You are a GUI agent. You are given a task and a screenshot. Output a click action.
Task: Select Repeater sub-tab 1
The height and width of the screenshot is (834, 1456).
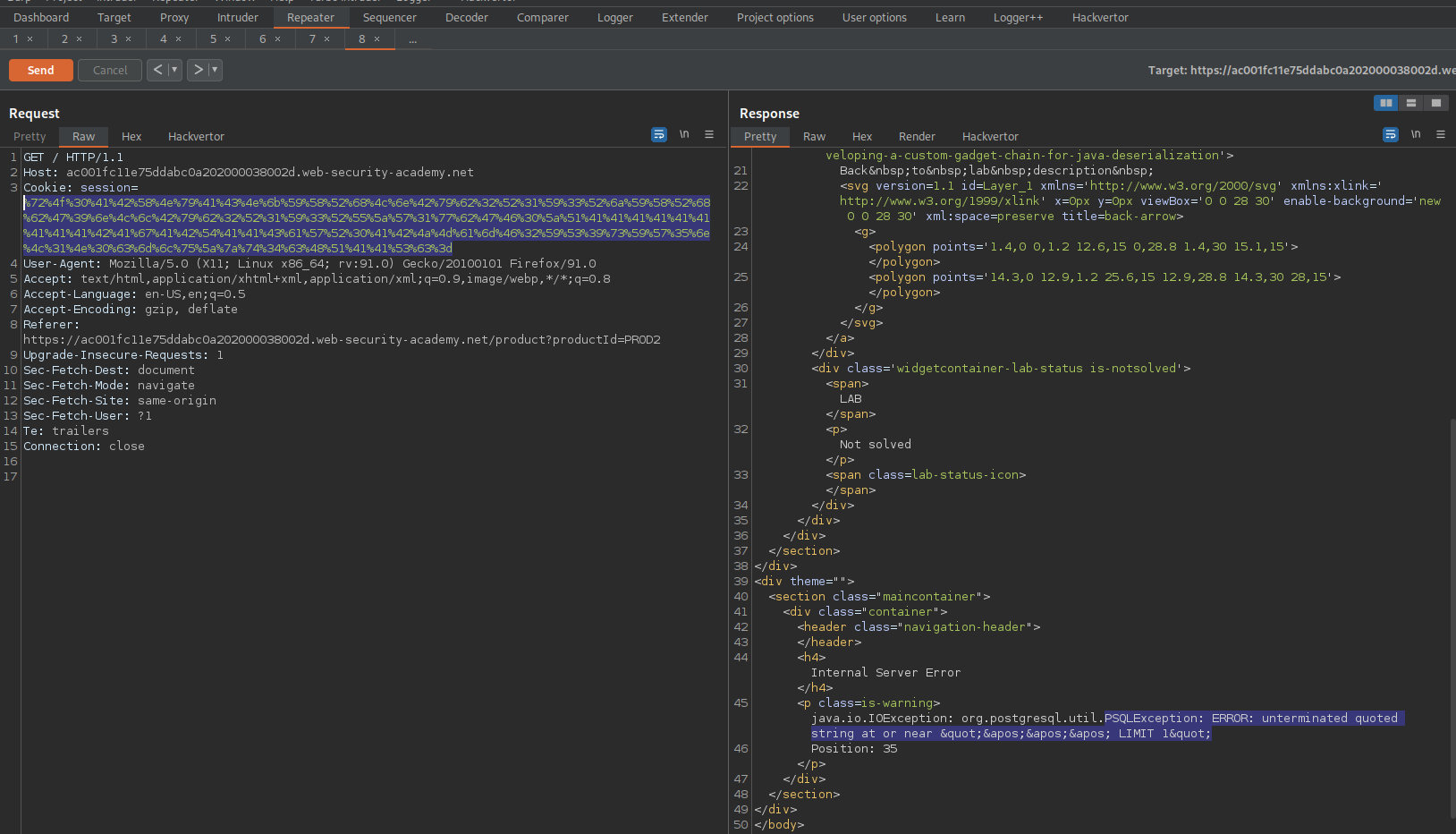tap(15, 38)
